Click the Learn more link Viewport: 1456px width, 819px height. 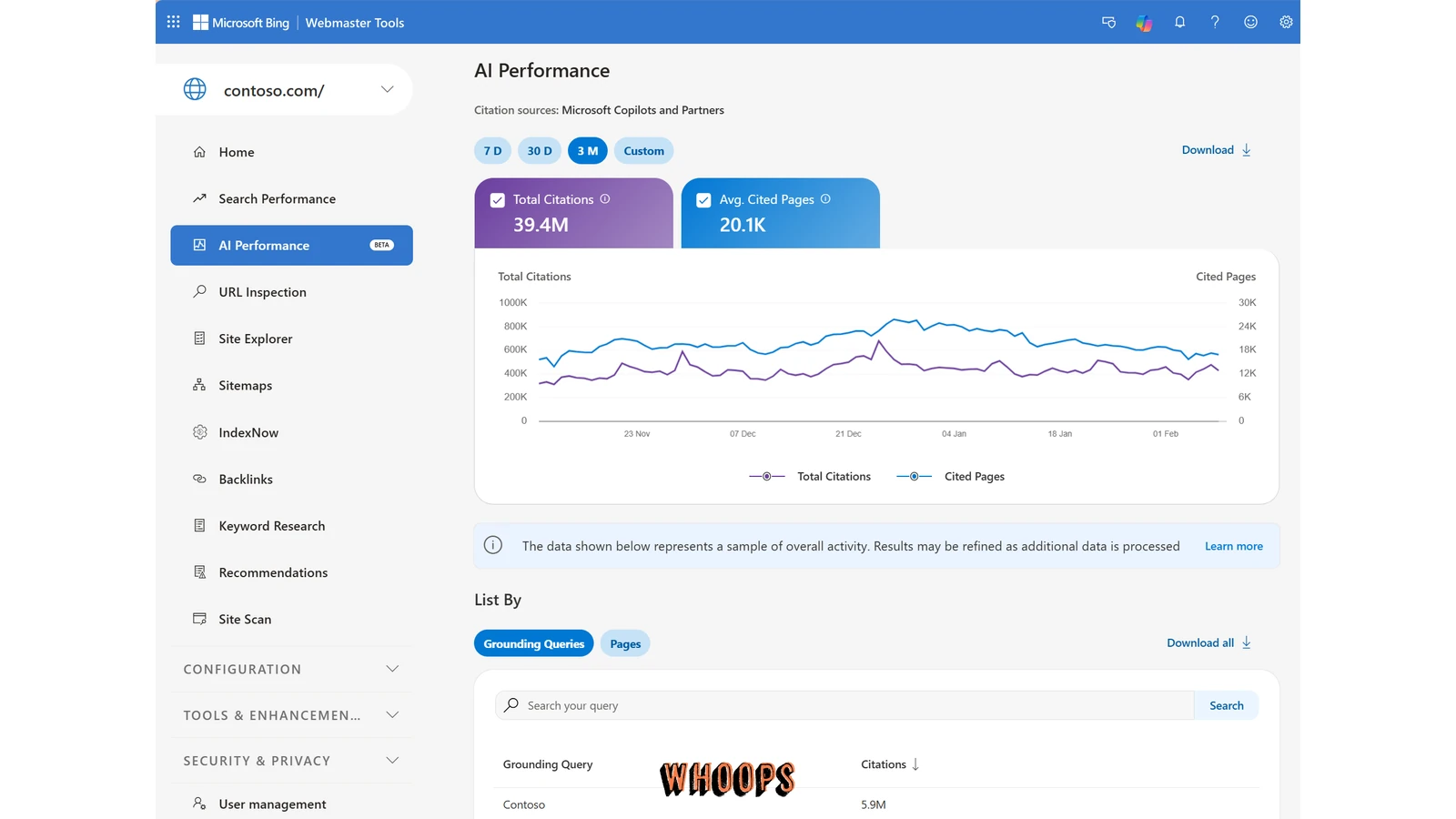click(1233, 546)
